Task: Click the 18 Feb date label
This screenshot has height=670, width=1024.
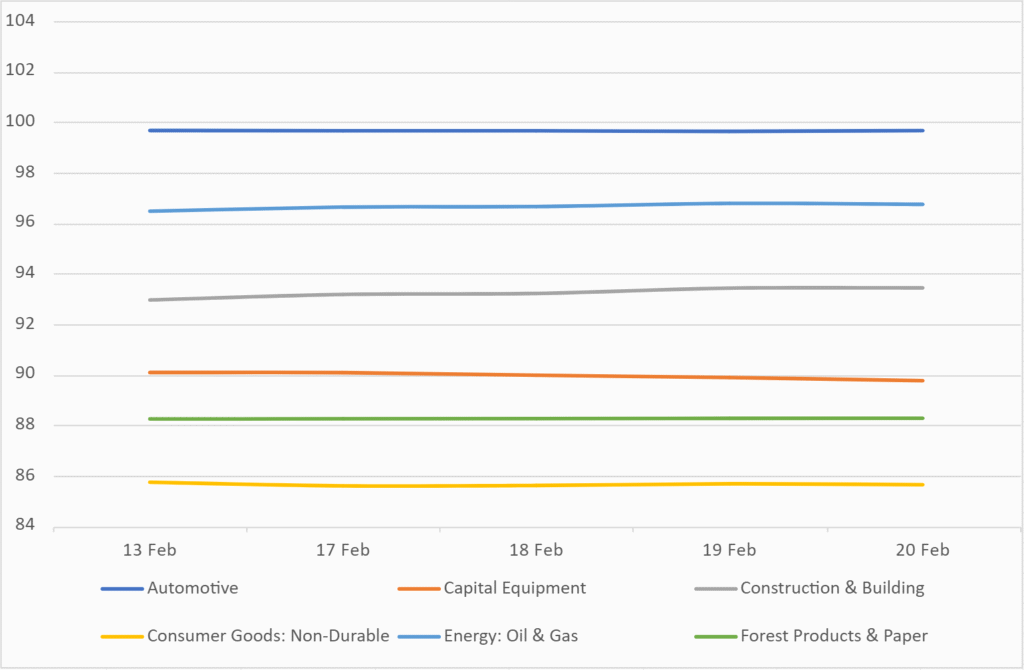Action: click(535, 550)
